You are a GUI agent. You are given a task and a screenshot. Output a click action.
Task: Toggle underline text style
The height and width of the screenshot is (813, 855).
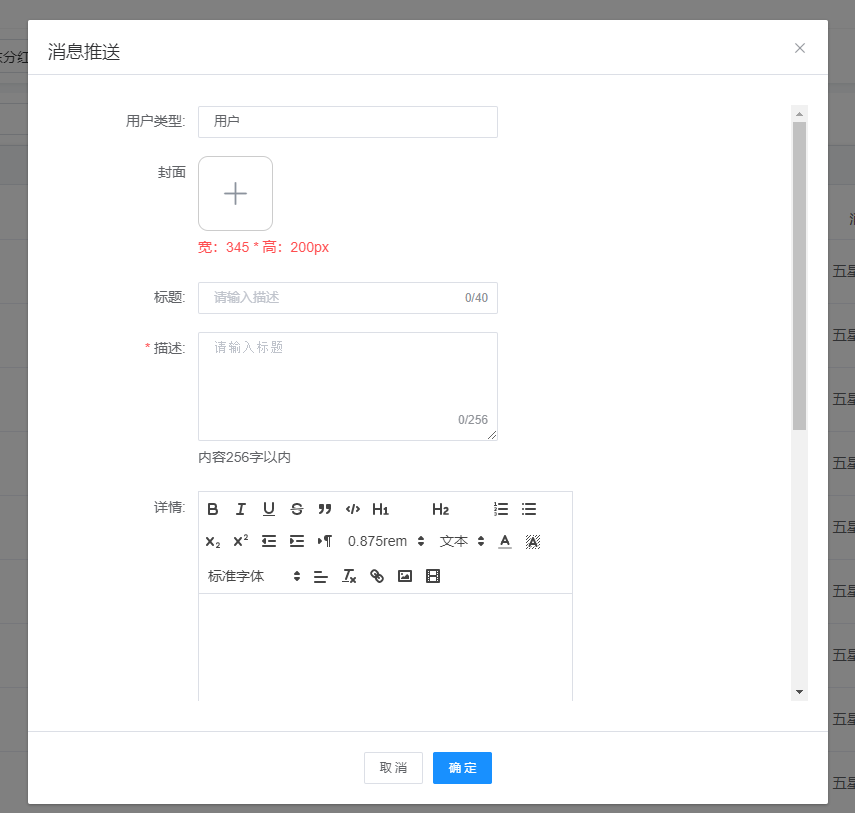pyautogui.click(x=269, y=509)
